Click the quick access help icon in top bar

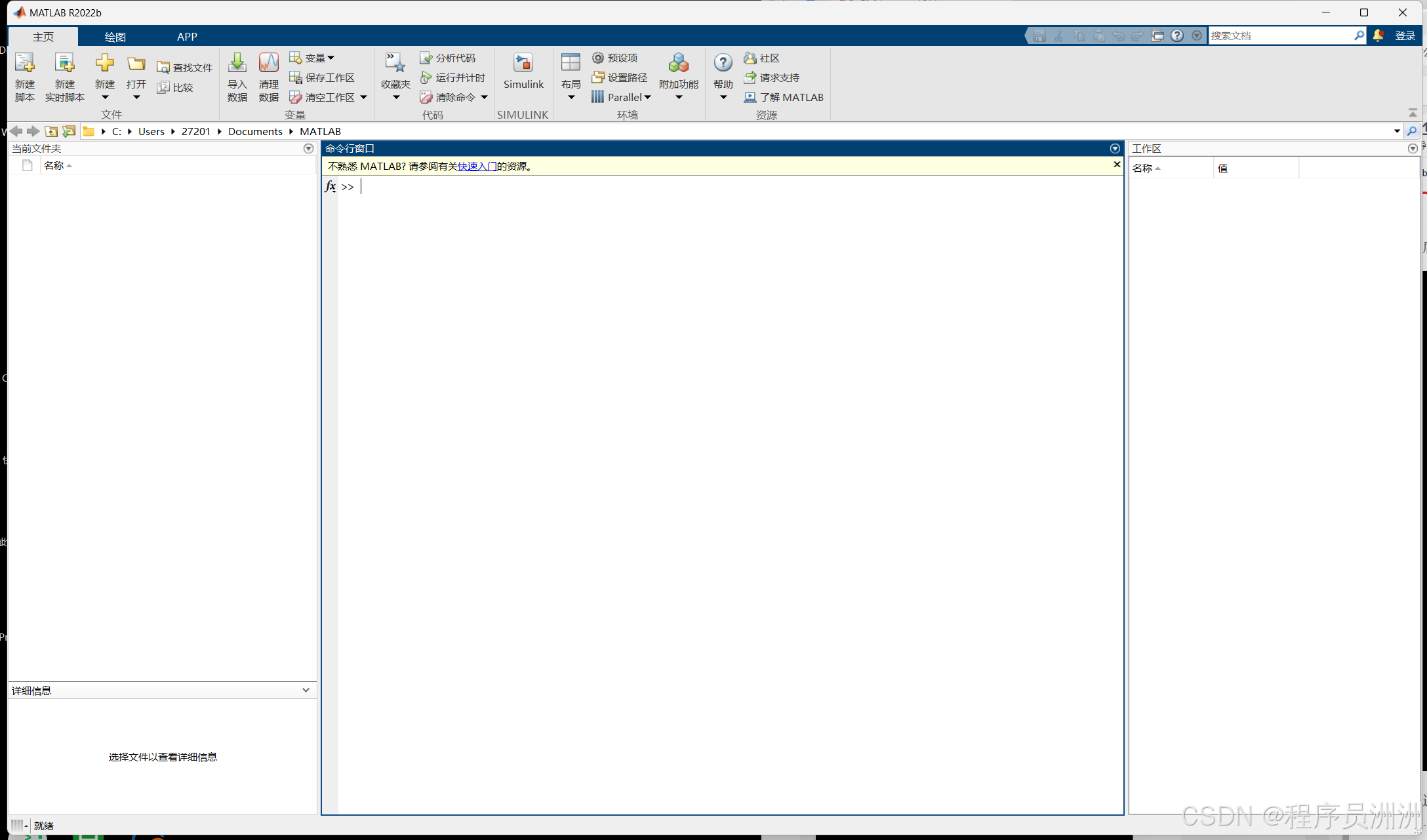point(1177,35)
